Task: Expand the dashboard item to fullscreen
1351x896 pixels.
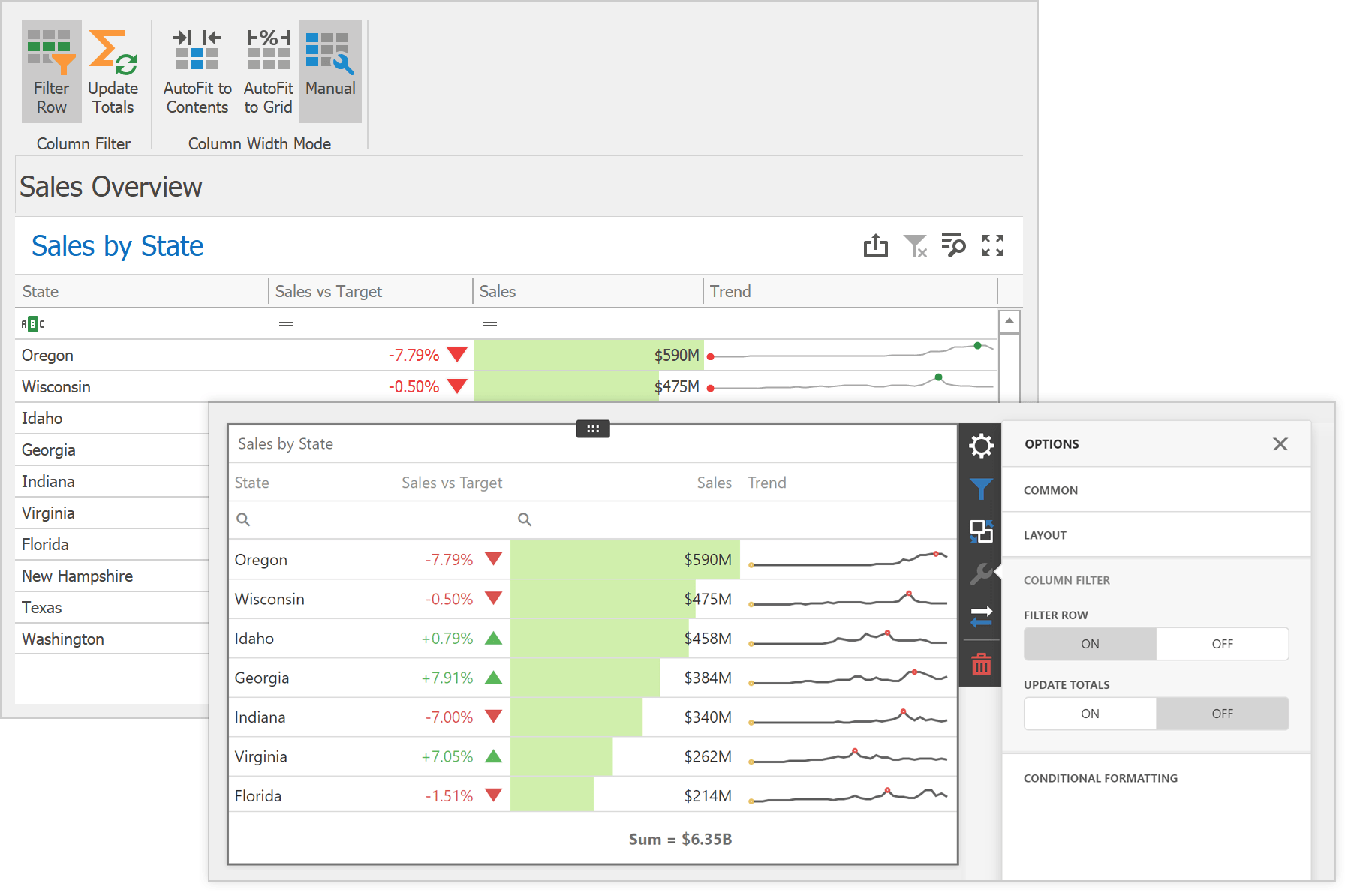Action: tap(992, 245)
